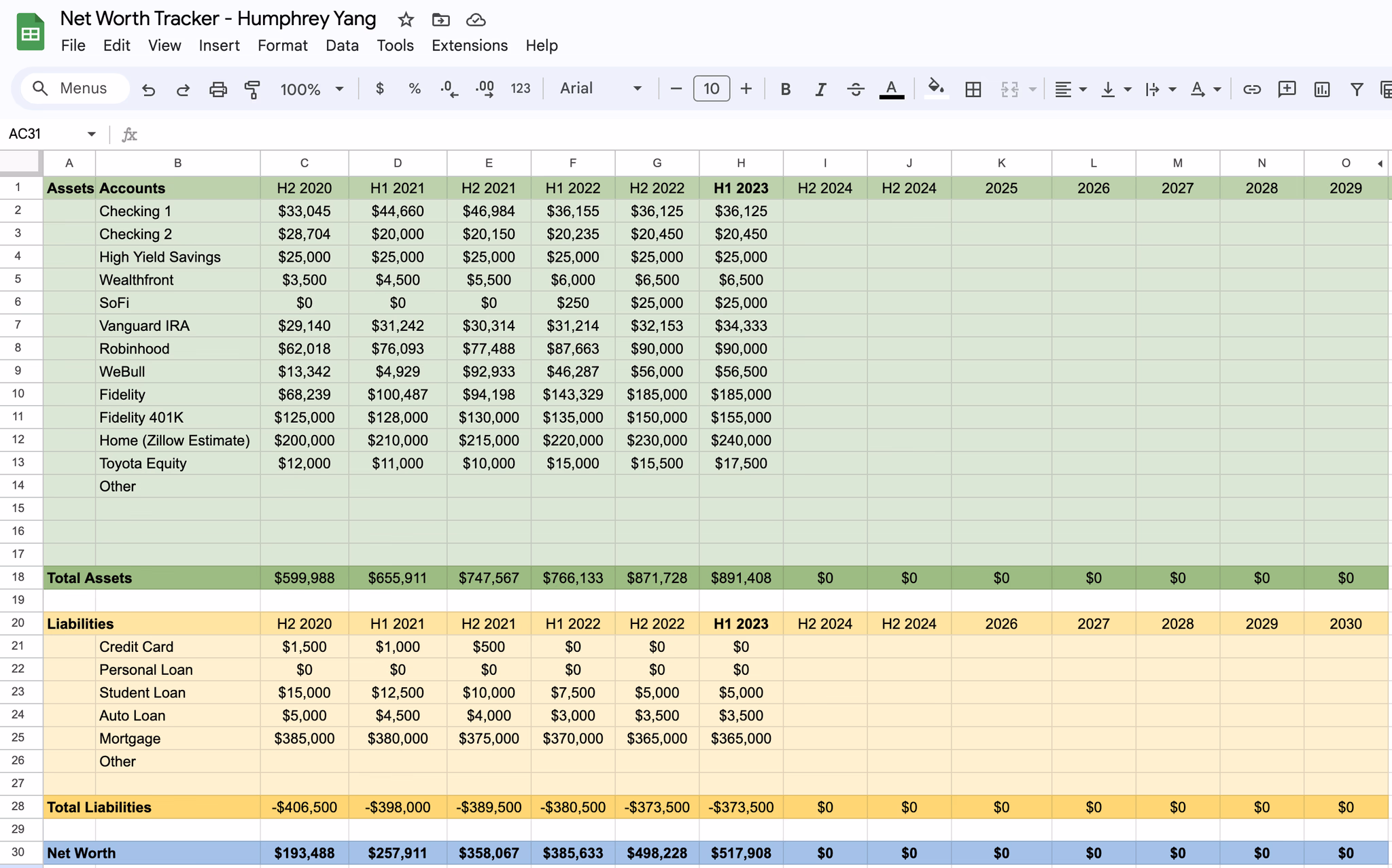Increase decimal places icon
The image size is (1392, 868).
[485, 88]
